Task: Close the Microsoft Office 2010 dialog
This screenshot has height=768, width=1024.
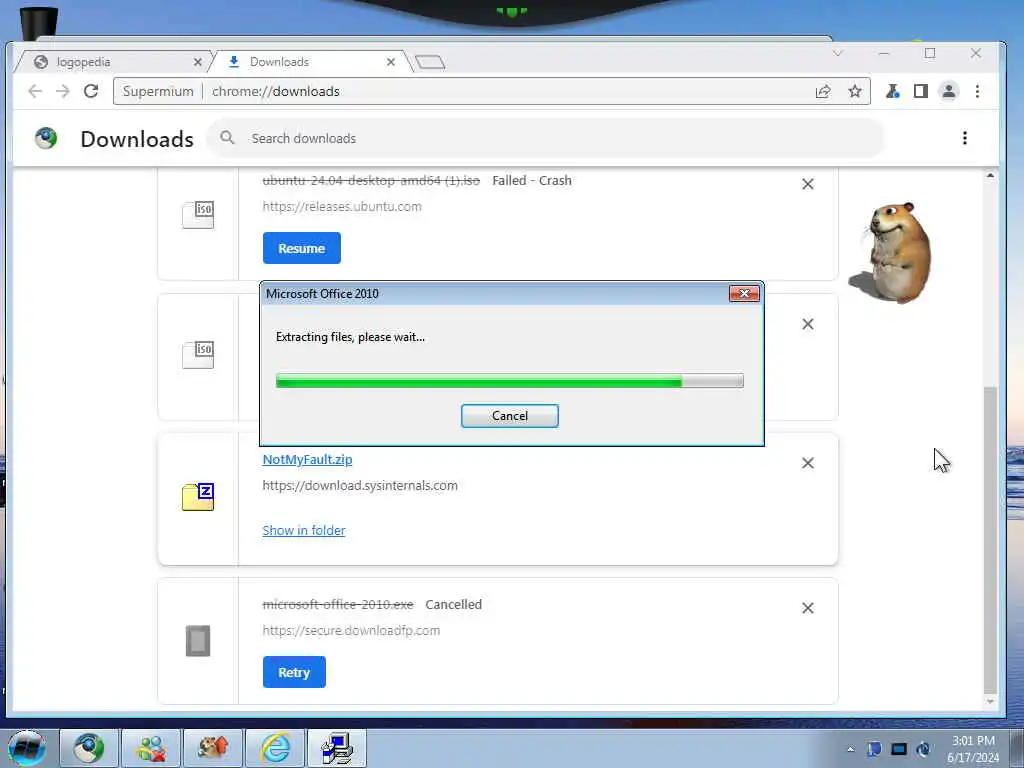Action: (744, 294)
